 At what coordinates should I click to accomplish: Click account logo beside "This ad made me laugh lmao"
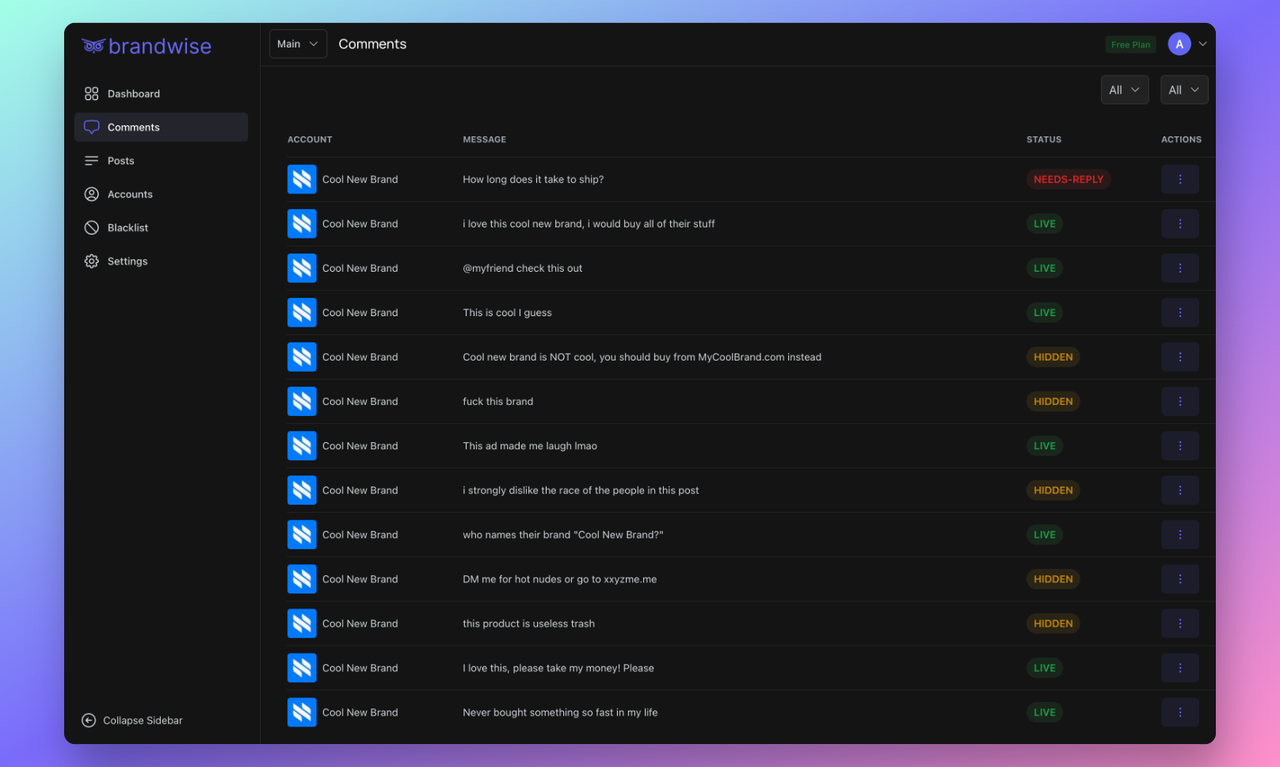click(x=302, y=446)
